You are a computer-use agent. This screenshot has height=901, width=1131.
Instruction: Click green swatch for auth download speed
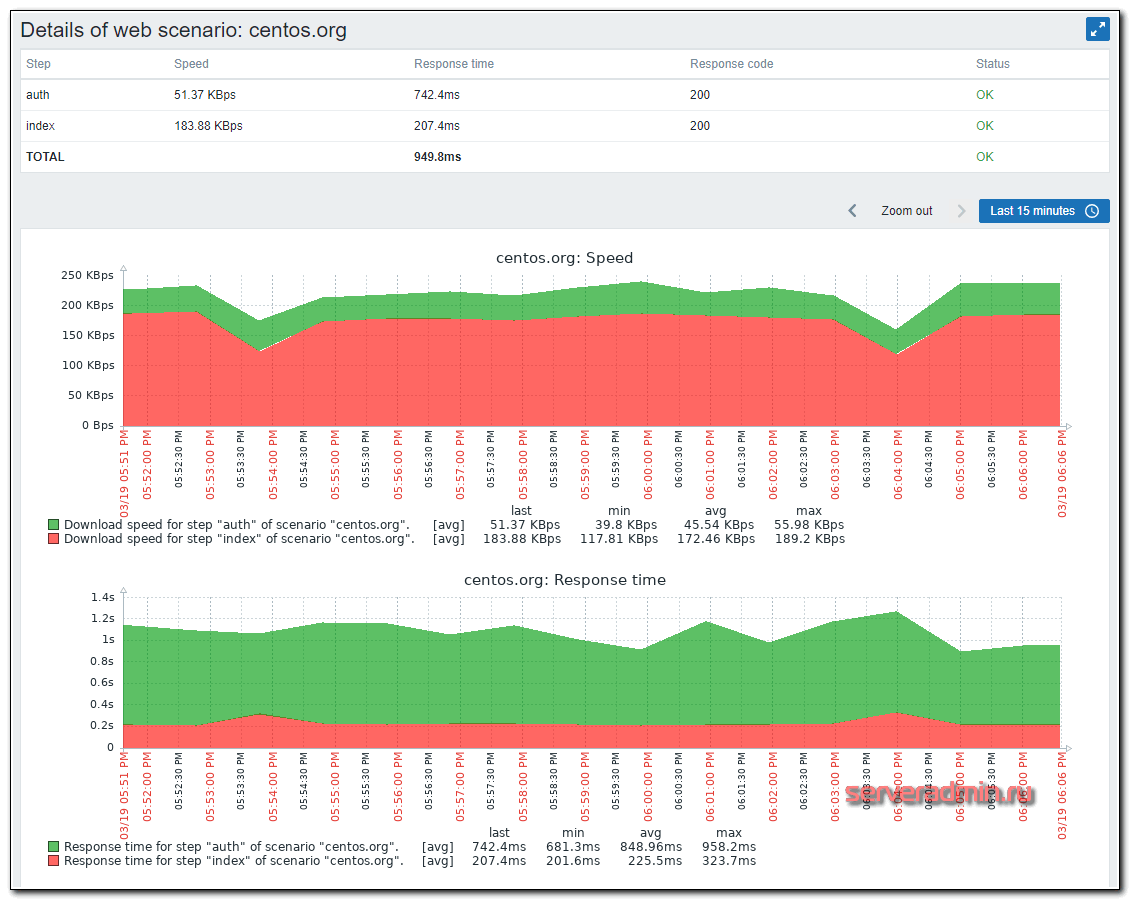(x=53, y=525)
